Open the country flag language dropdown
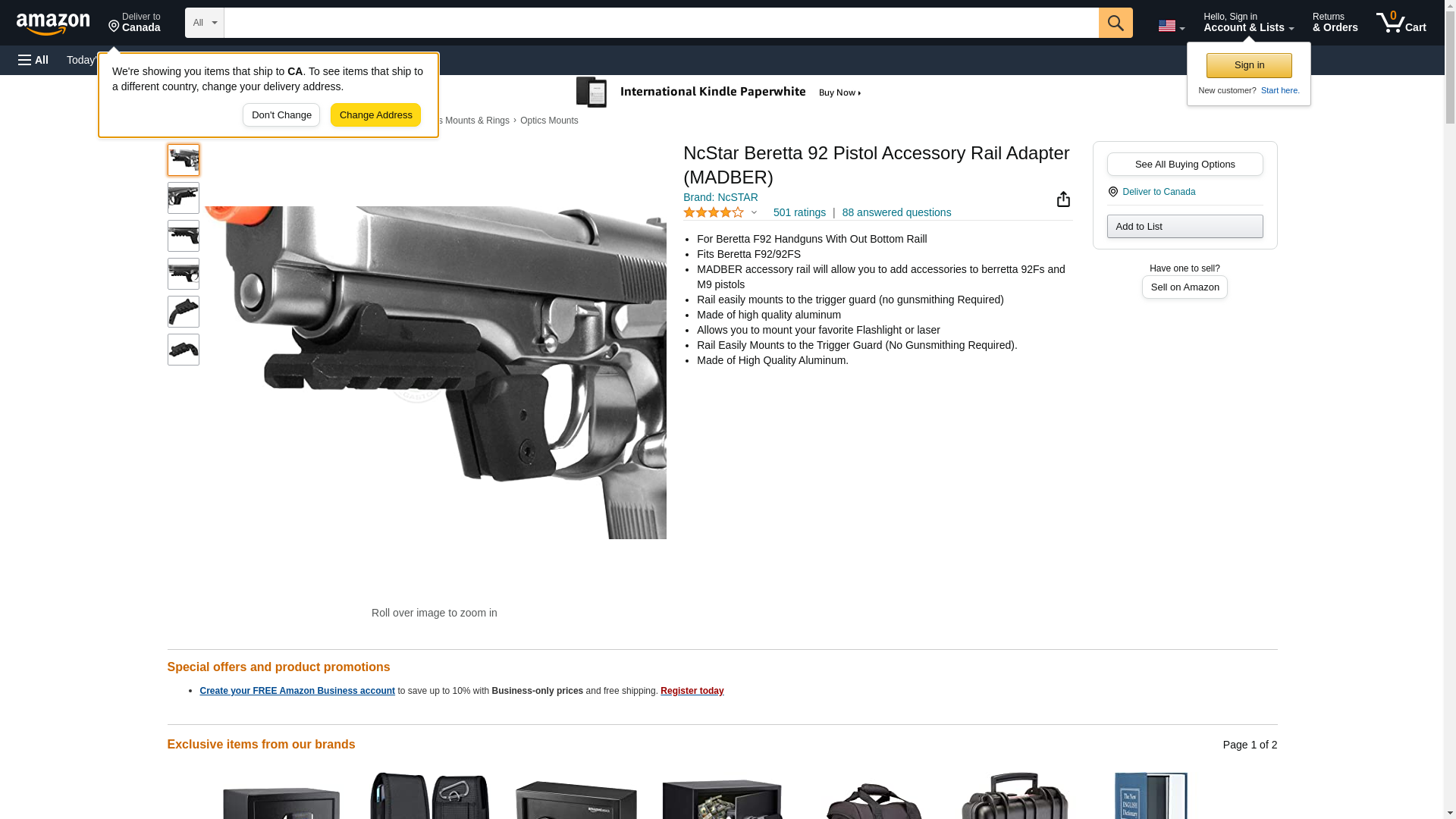 [x=1171, y=26]
